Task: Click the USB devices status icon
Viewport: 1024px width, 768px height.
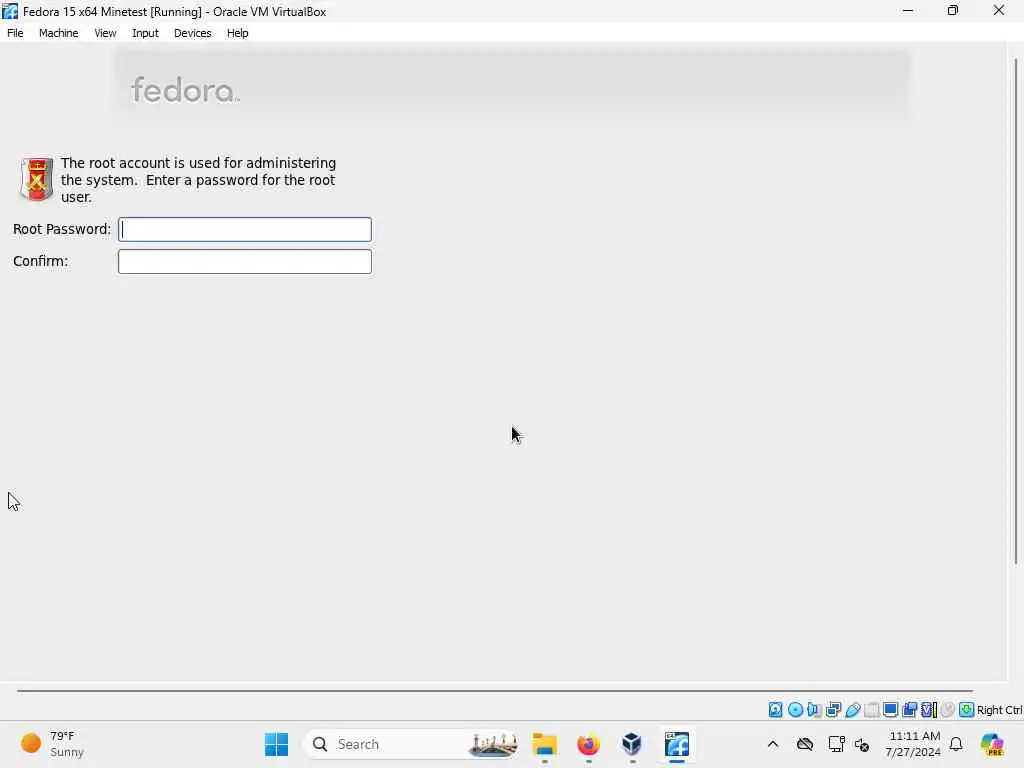Action: point(852,710)
